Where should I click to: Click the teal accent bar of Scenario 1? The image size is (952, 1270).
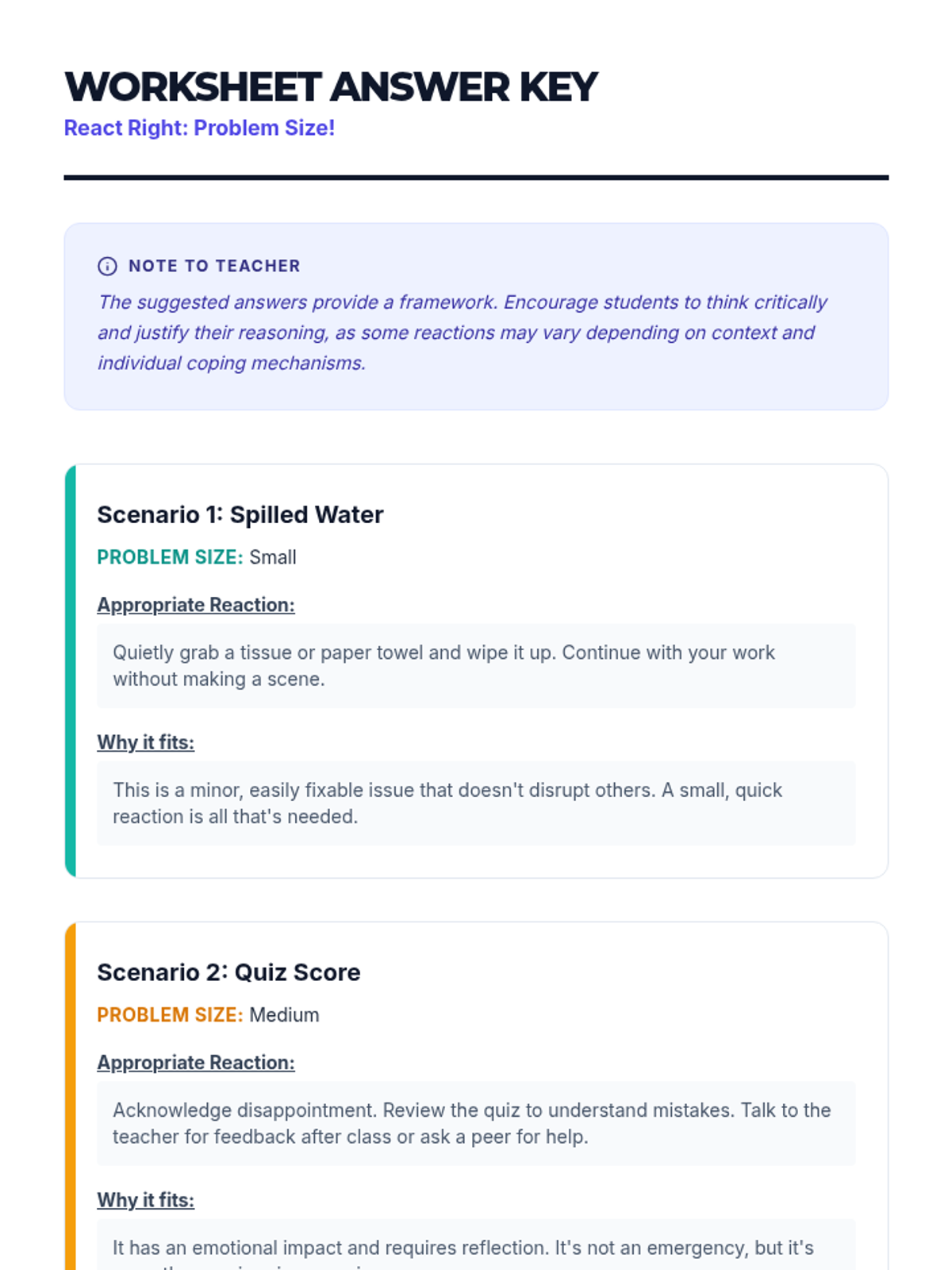(71, 671)
